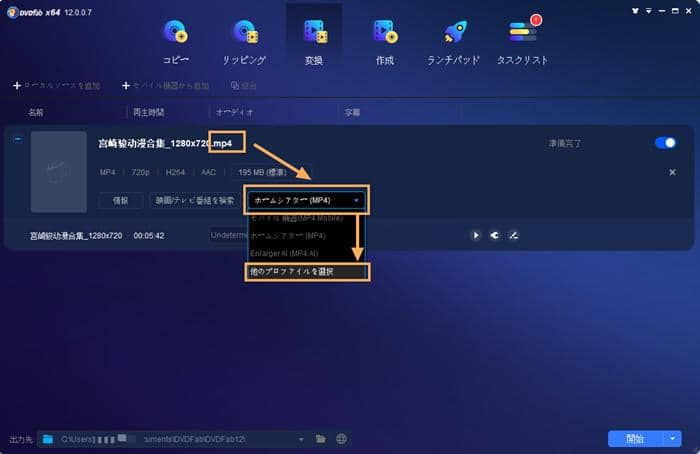Toggle the task enable switch beside 準備完了

[665, 143]
